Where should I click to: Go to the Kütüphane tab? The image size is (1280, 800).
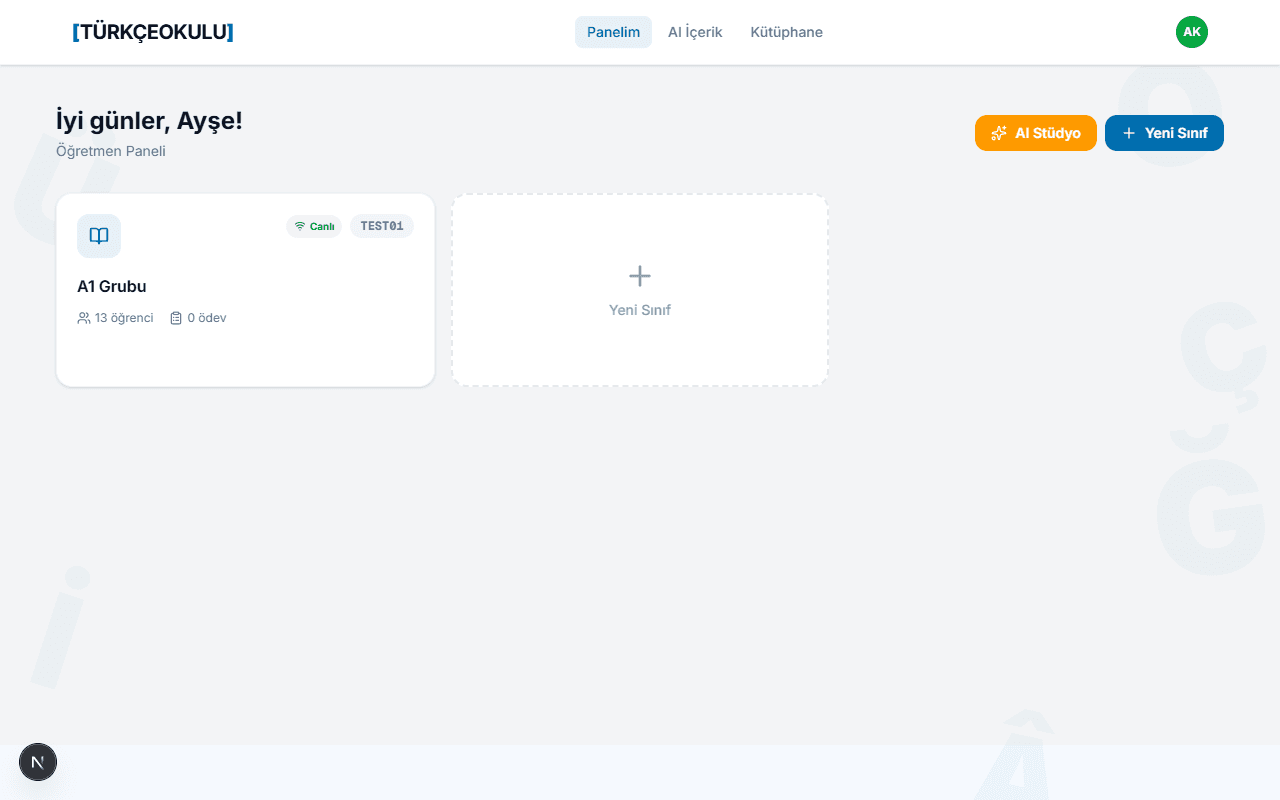click(787, 32)
